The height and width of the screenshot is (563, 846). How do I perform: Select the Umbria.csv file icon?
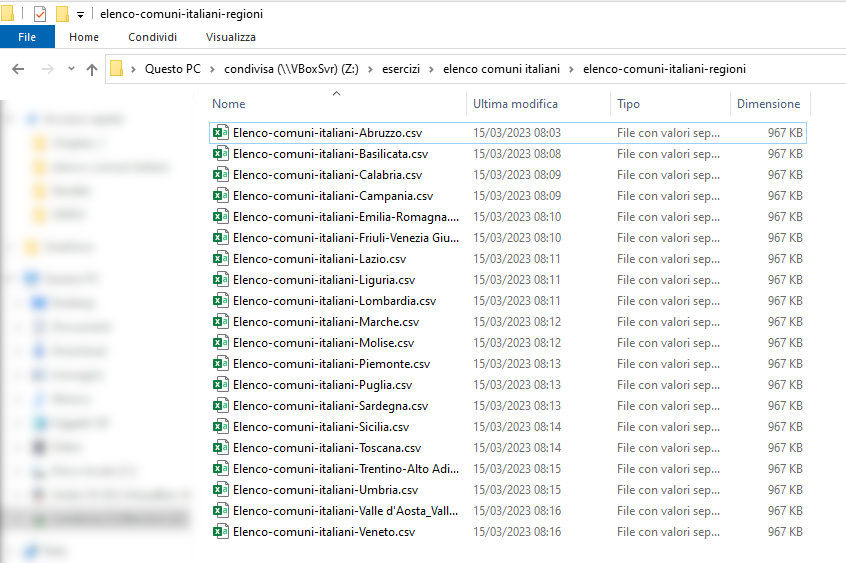coord(220,490)
